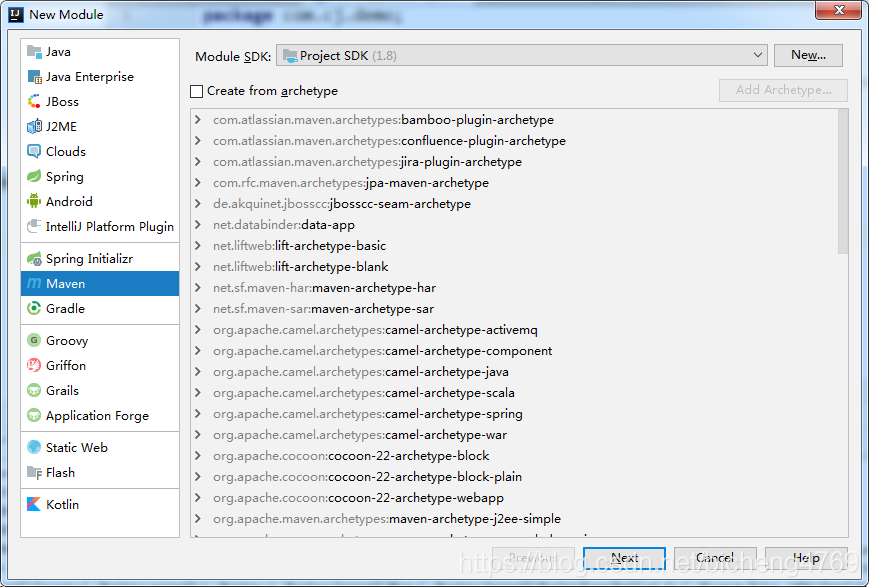Click the Maven m icon
Viewport: 869px width, 587px height.
(34, 284)
